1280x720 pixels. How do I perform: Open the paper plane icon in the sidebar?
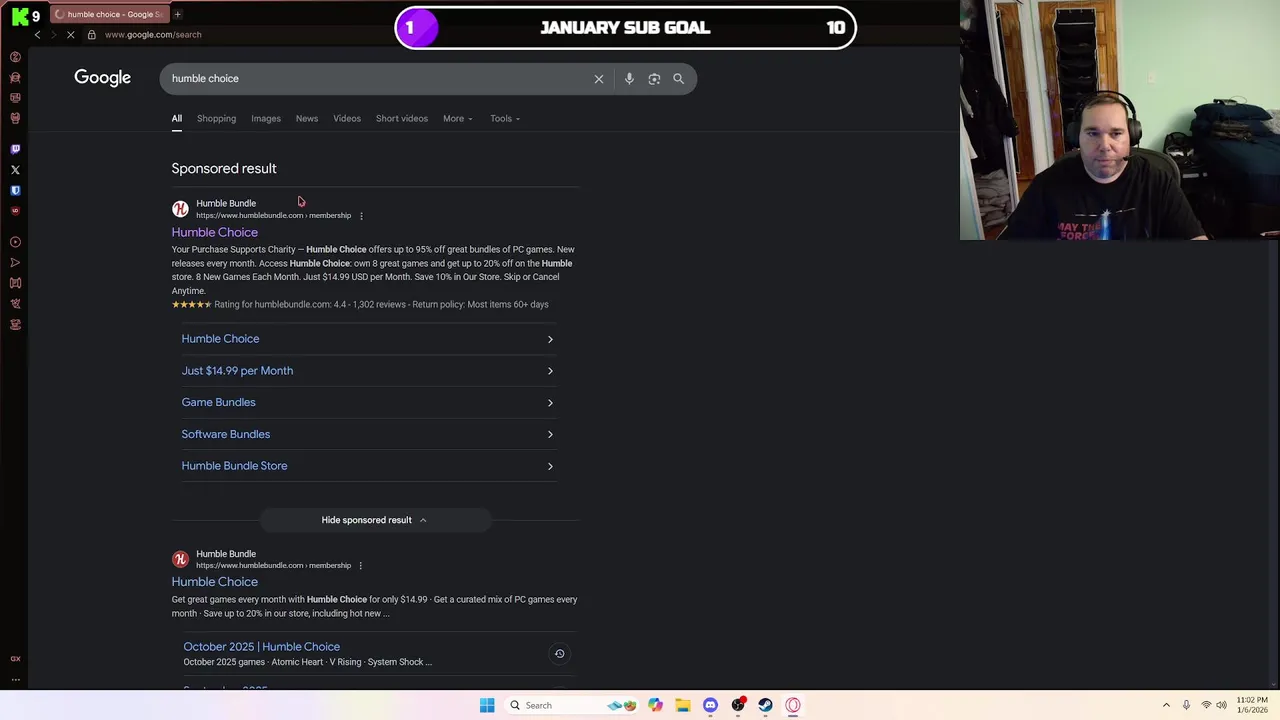[15, 263]
